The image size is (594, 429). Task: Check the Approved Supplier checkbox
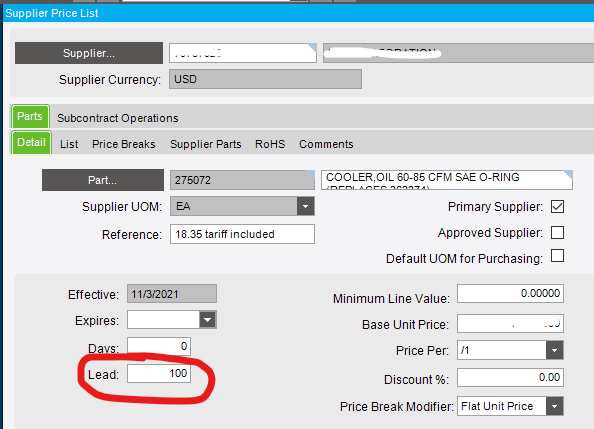557,232
